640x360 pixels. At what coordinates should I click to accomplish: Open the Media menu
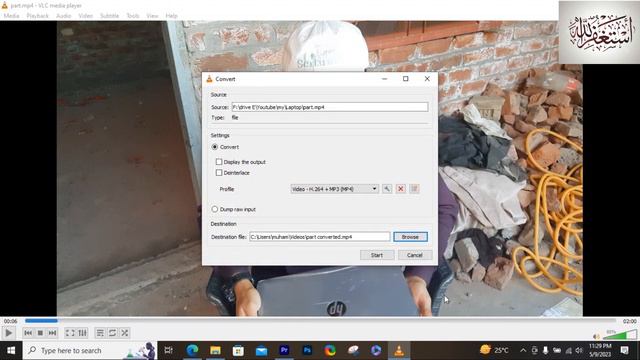[11, 16]
